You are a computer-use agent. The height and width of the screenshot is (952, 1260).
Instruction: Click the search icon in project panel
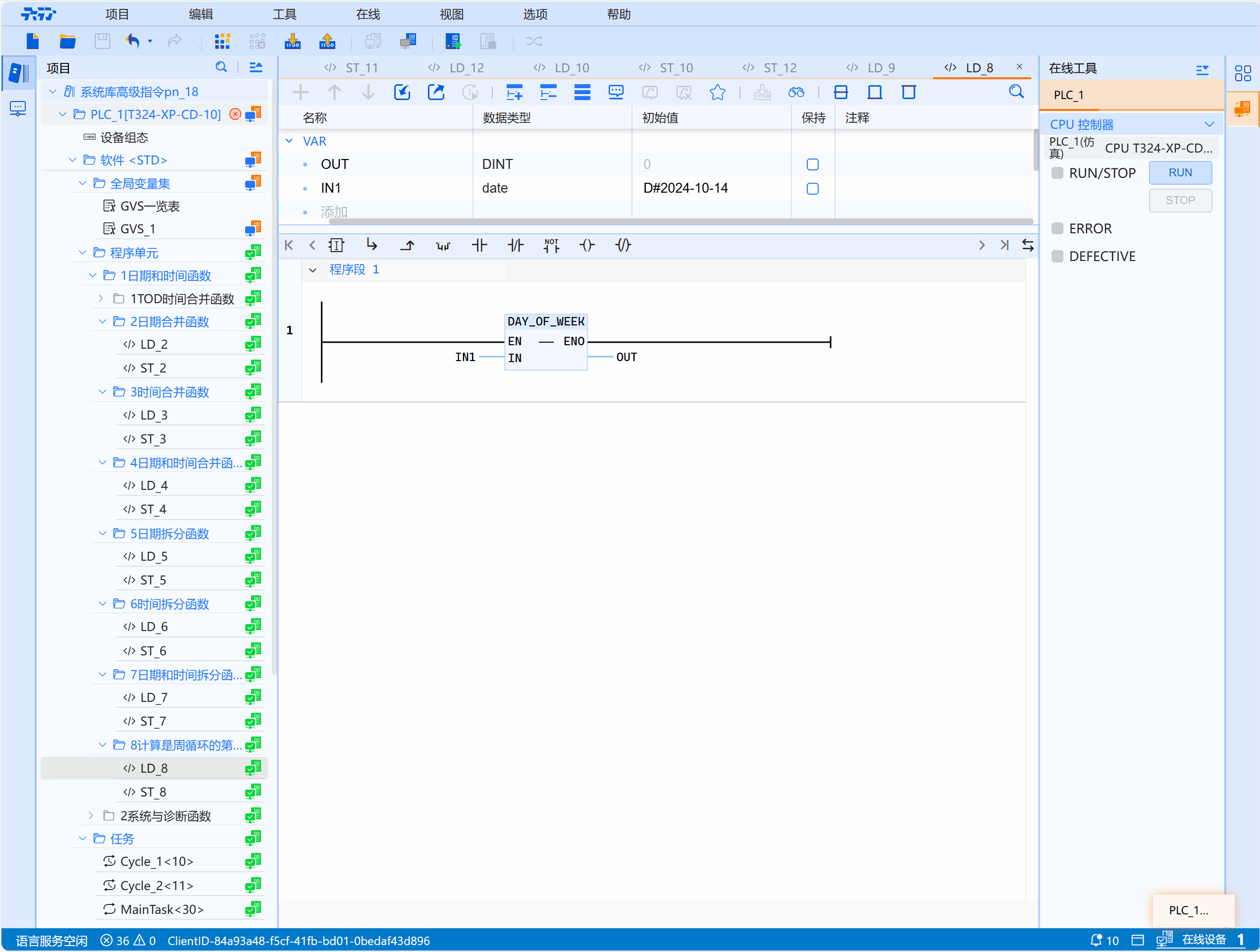(x=221, y=68)
